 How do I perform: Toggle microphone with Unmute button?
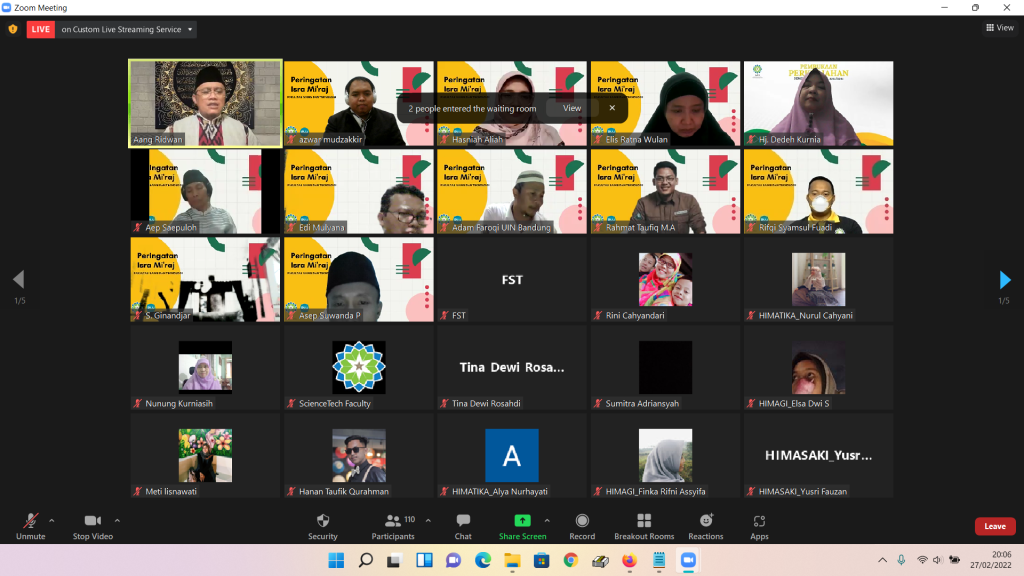(31, 522)
